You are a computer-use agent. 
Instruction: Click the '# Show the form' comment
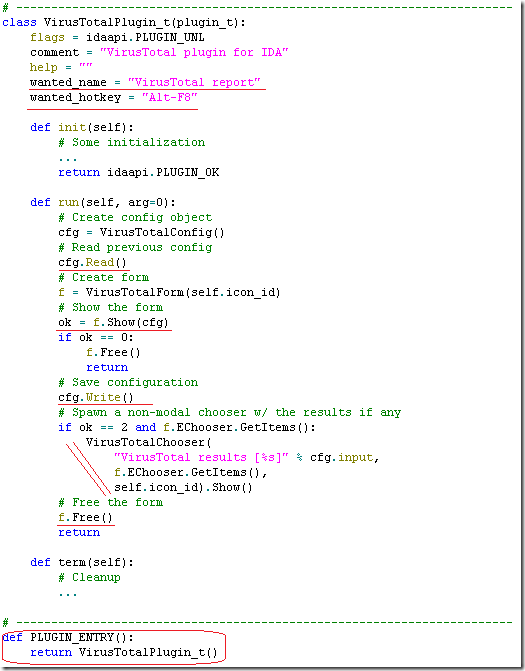coord(111,307)
